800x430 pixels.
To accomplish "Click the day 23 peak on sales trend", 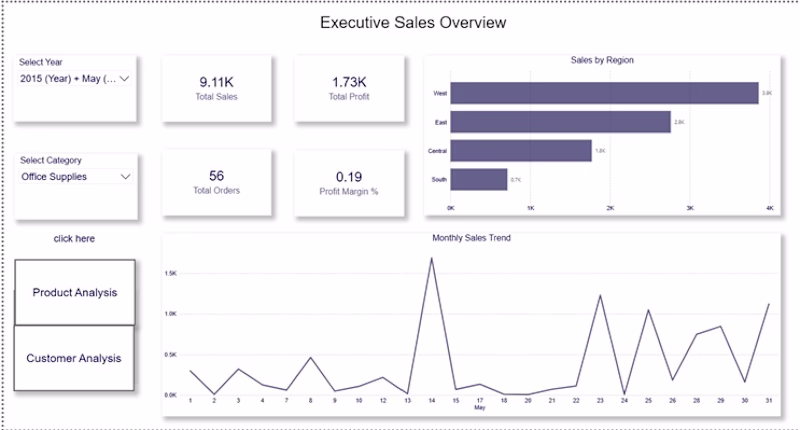I will point(600,296).
